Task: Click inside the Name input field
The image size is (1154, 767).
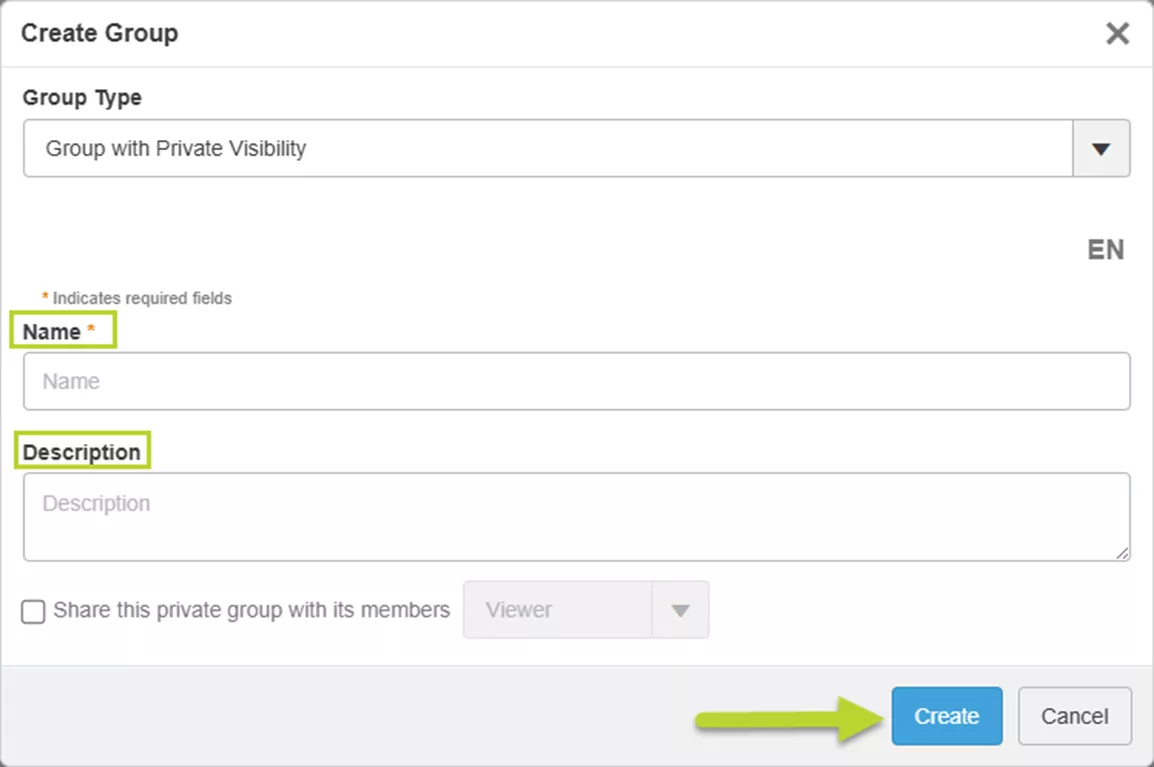Action: [576, 381]
